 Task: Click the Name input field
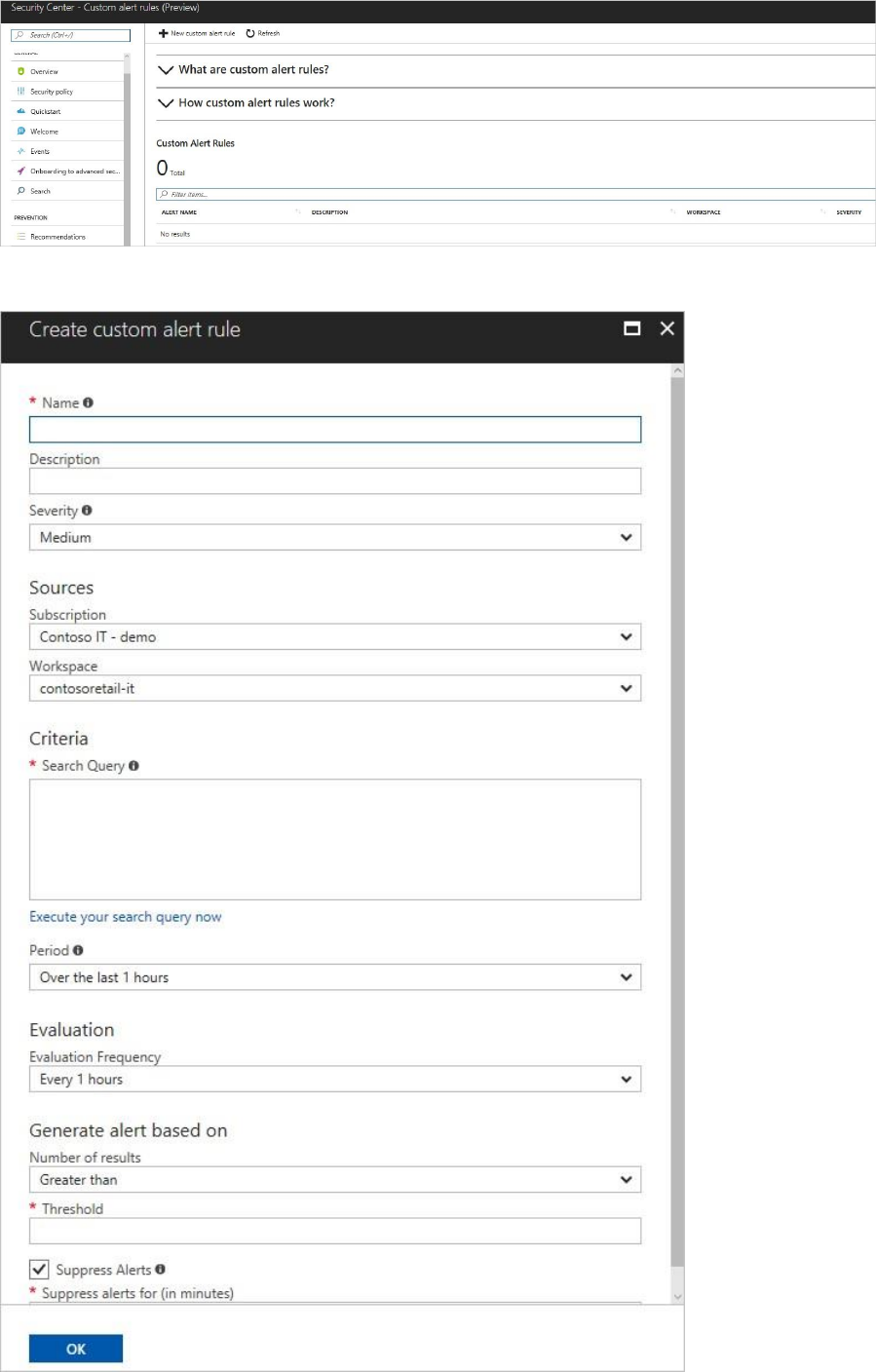pos(334,430)
